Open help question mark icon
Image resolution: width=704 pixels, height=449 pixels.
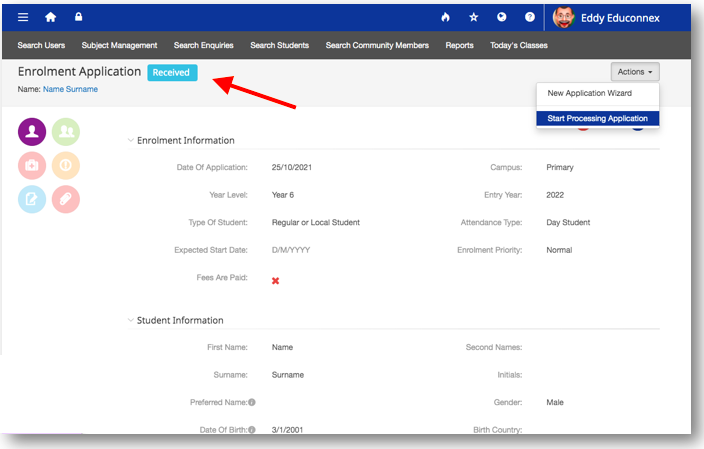point(530,17)
